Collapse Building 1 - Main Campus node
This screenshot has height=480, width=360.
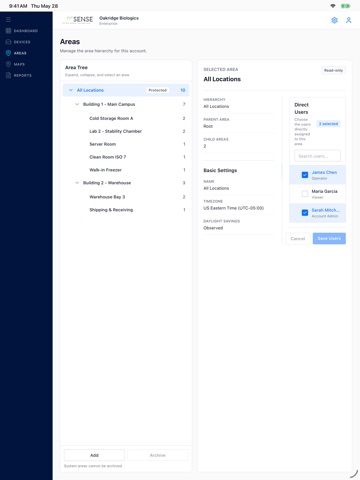click(x=77, y=104)
